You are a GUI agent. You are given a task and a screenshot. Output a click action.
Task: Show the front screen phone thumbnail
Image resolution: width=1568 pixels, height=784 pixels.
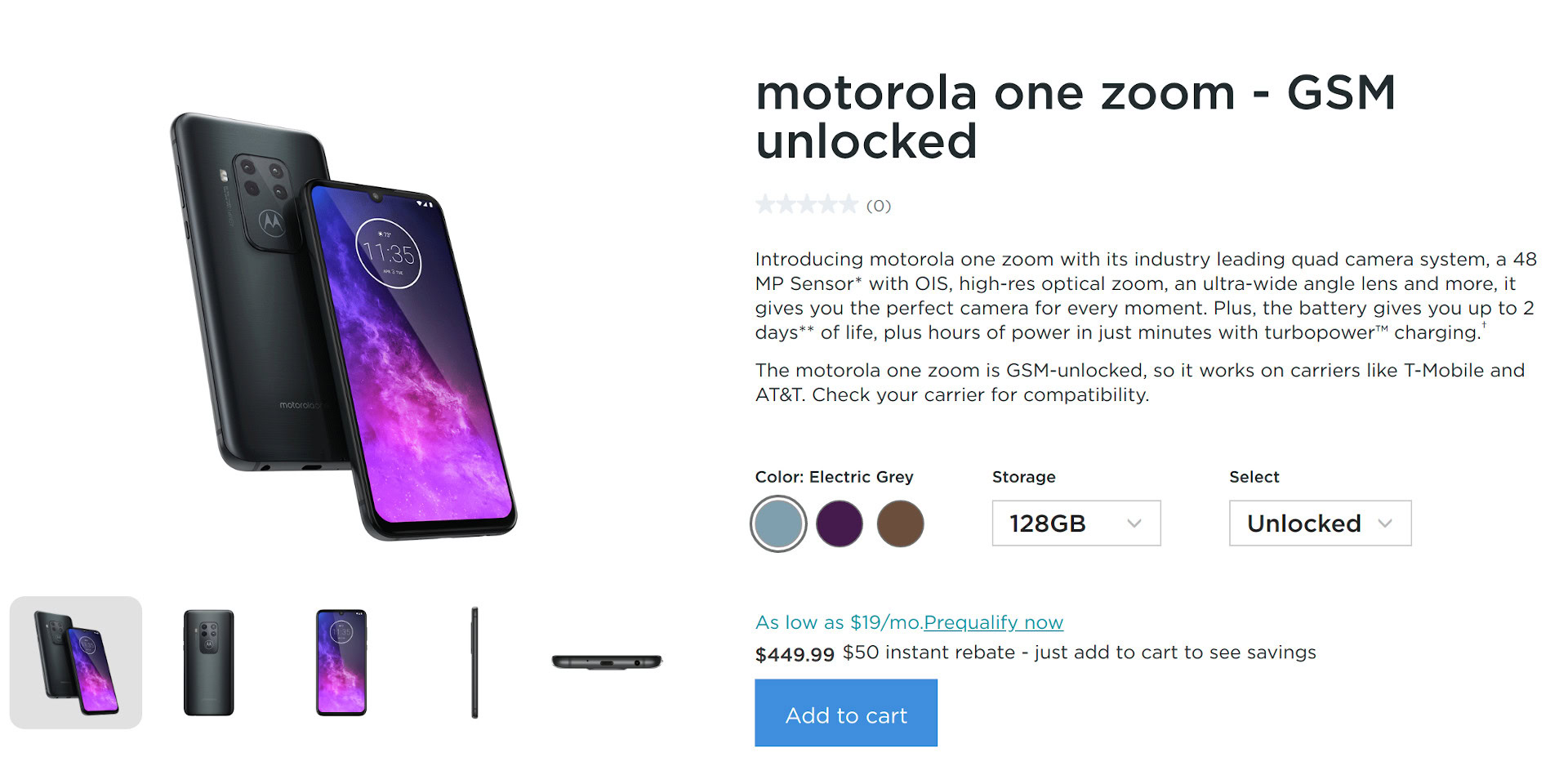(x=341, y=662)
